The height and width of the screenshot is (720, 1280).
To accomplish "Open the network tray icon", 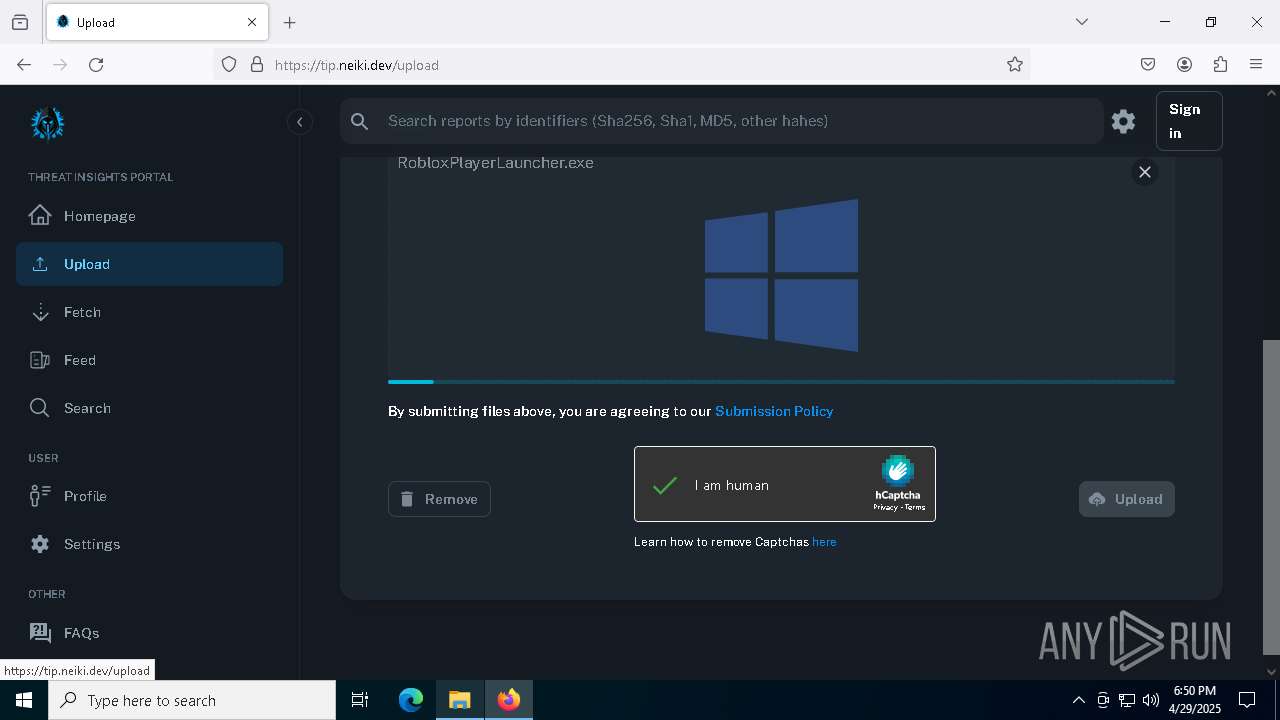I will (x=1127, y=700).
